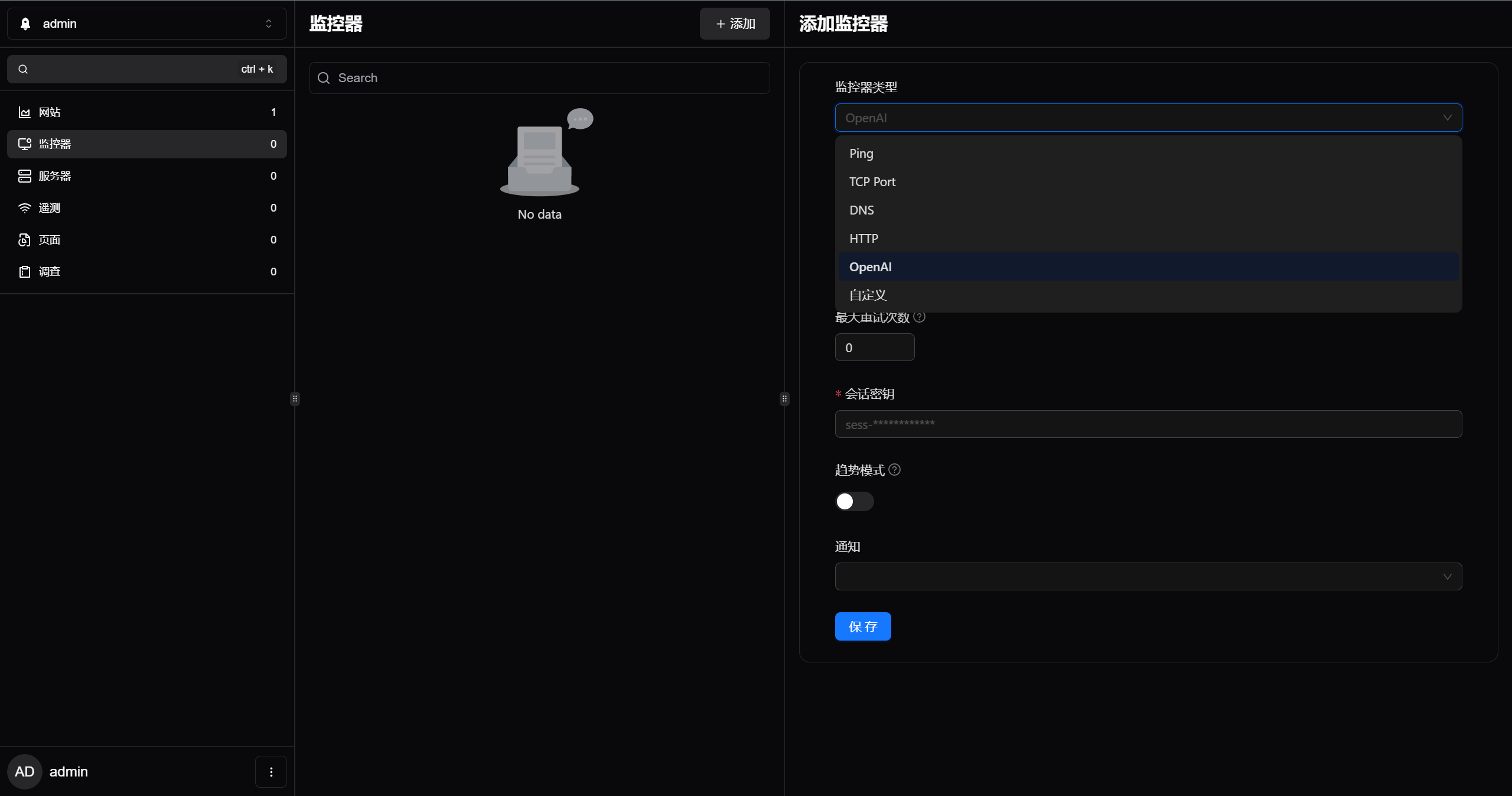The image size is (1512, 796).
Task: Click the help icon next to 趋势模式
Action: click(895, 470)
